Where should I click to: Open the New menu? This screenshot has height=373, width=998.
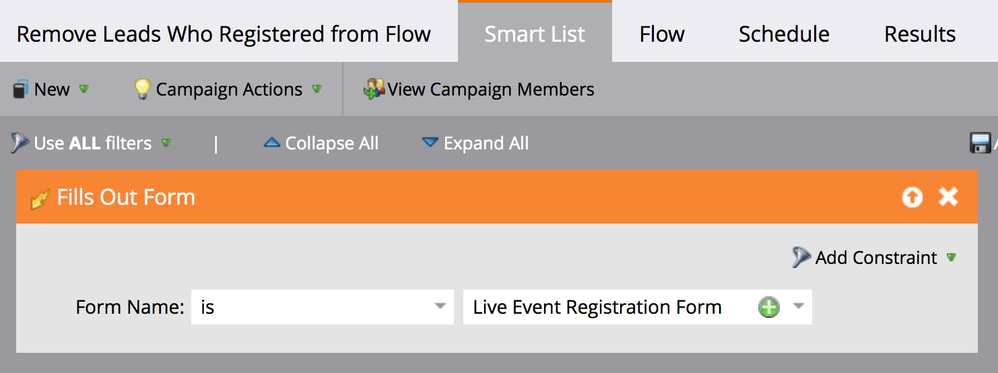pos(51,89)
